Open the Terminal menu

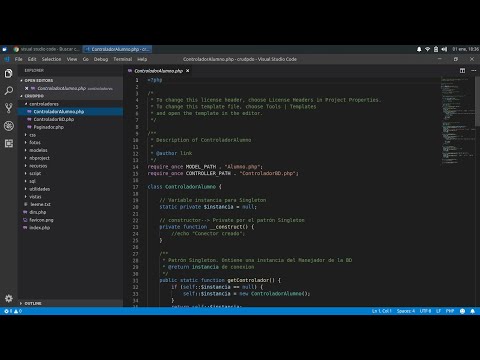123,59
